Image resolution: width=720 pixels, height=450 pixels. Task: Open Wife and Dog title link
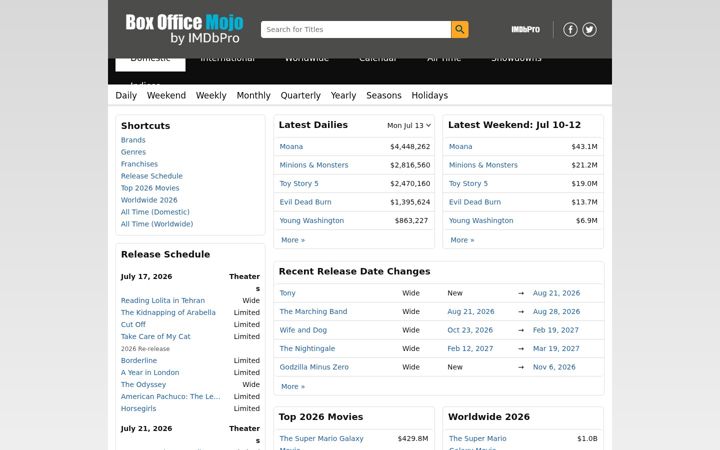(x=303, y=330)
